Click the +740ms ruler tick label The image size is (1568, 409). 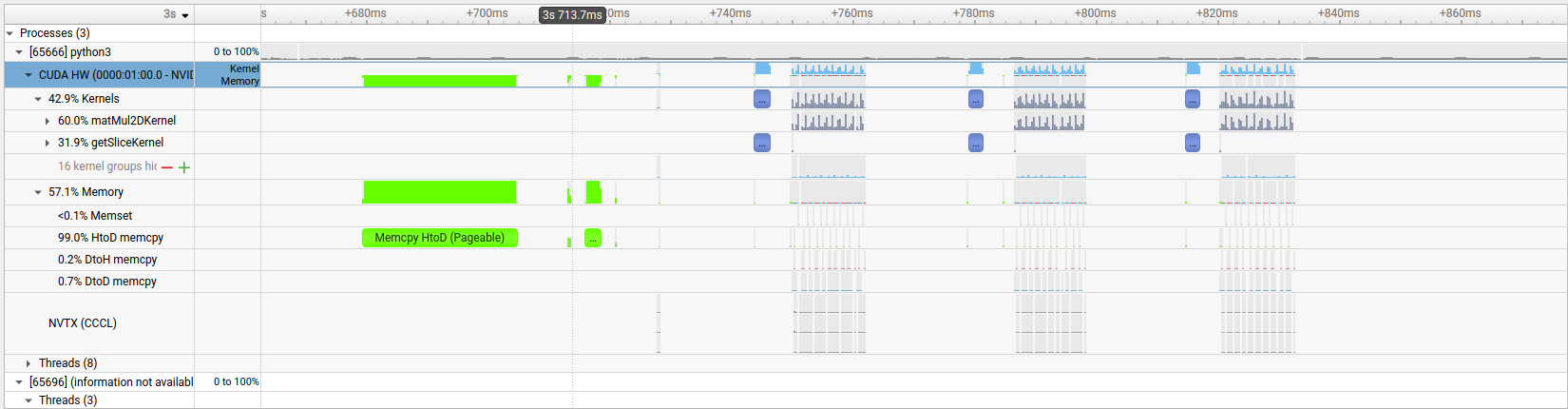(731, 13)
